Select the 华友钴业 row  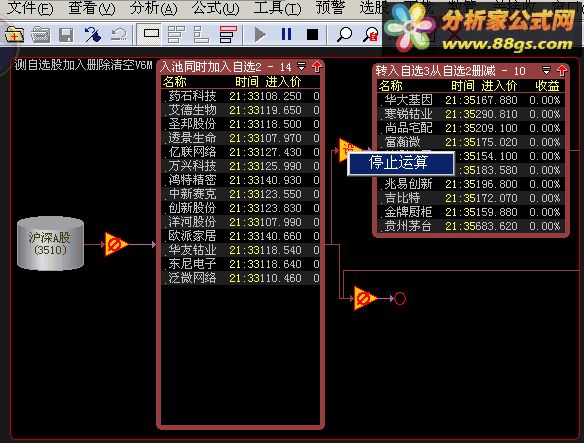click(x=241, y=250)
